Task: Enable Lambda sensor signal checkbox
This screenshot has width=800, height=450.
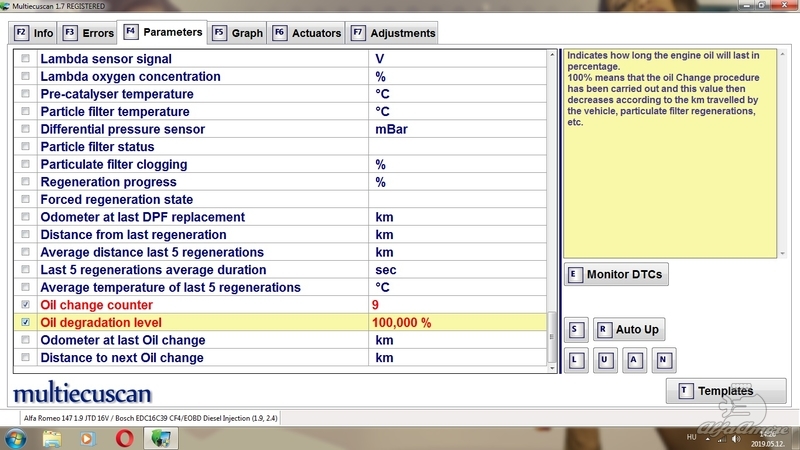Action: pos(26,59)
